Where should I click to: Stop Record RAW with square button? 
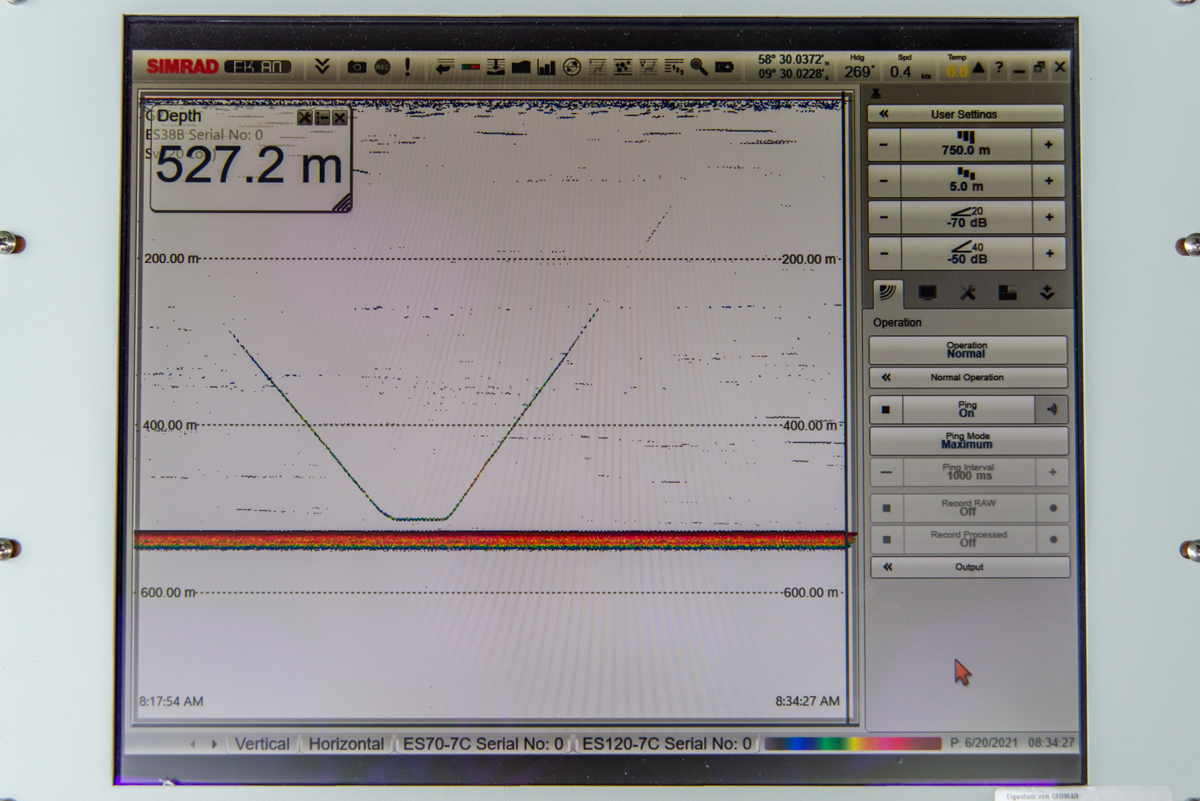click(x=886, y=508)
